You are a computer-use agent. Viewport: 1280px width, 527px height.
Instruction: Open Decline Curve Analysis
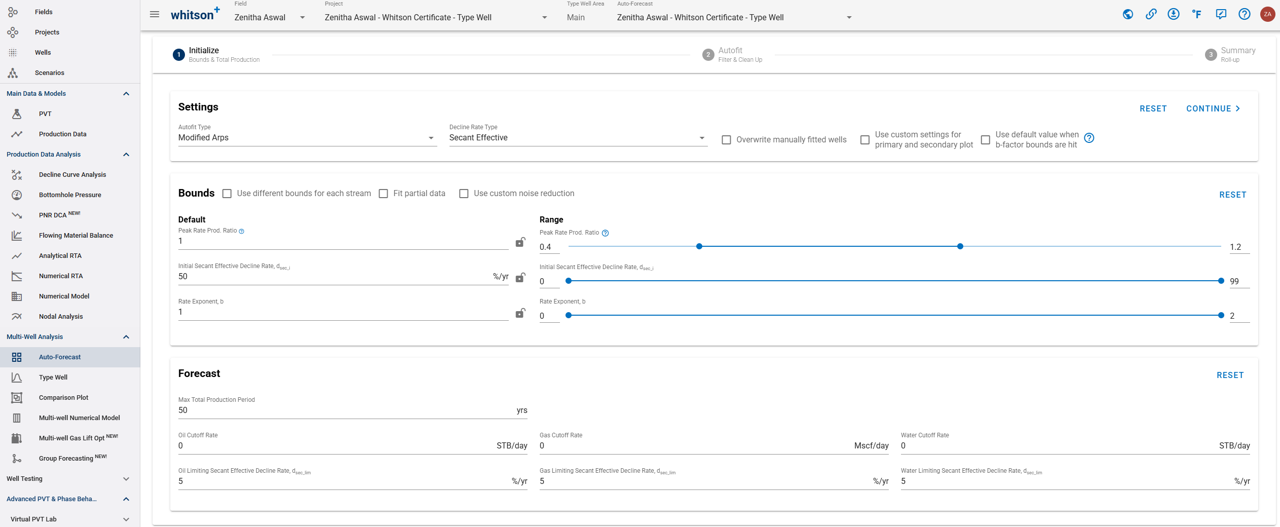point(70,175)
